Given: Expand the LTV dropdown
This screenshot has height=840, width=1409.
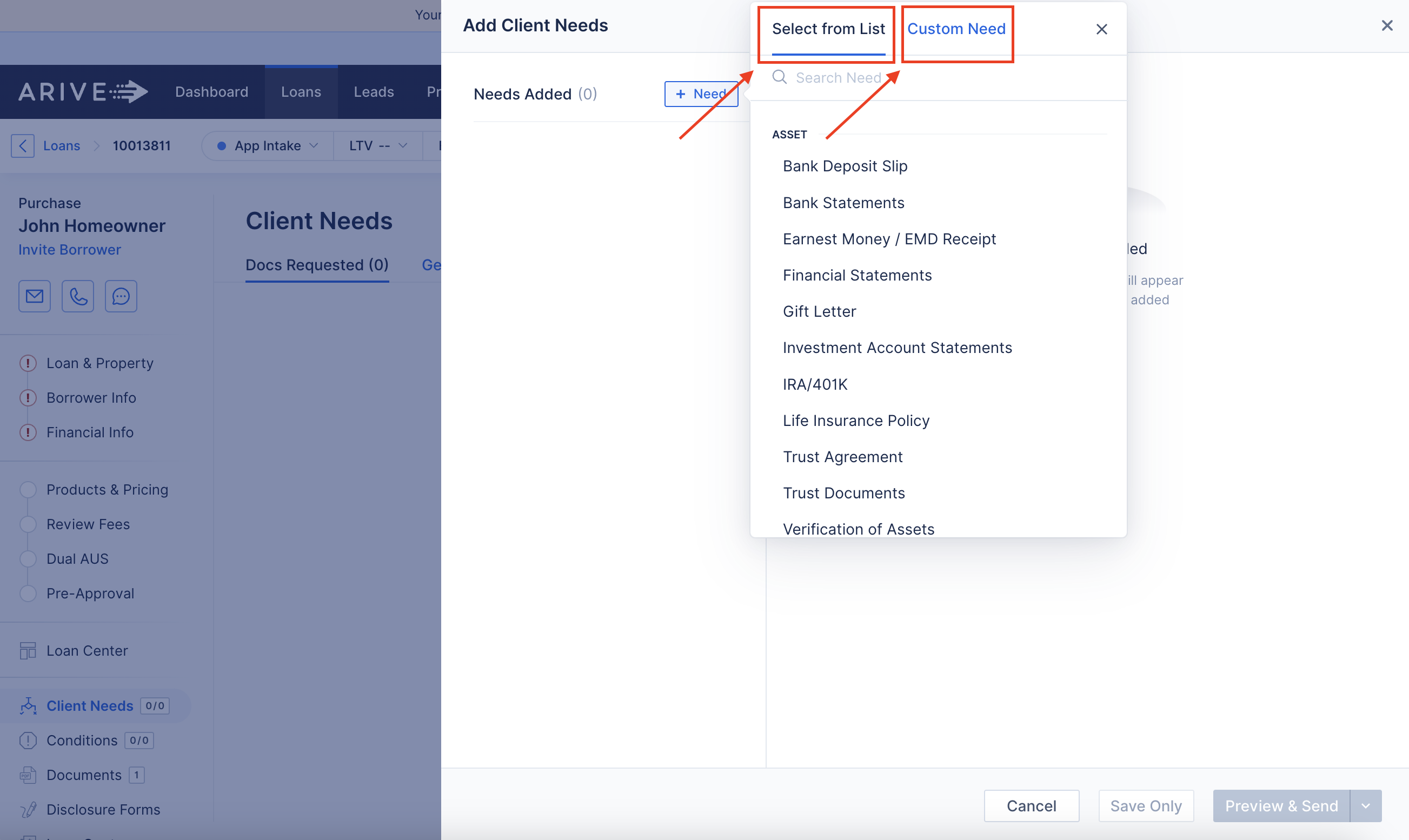Looking at the screenshot, I should click(x=377, y=145).
